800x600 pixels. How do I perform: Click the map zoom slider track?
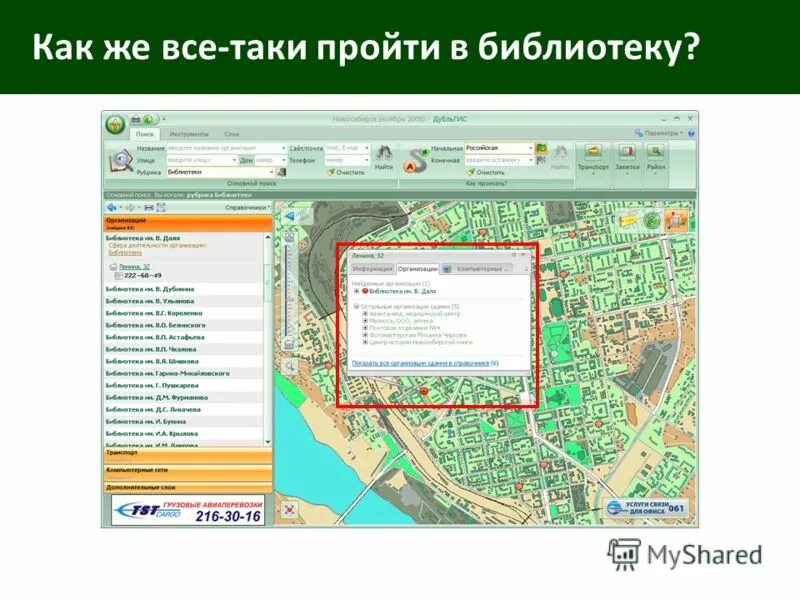289,290
